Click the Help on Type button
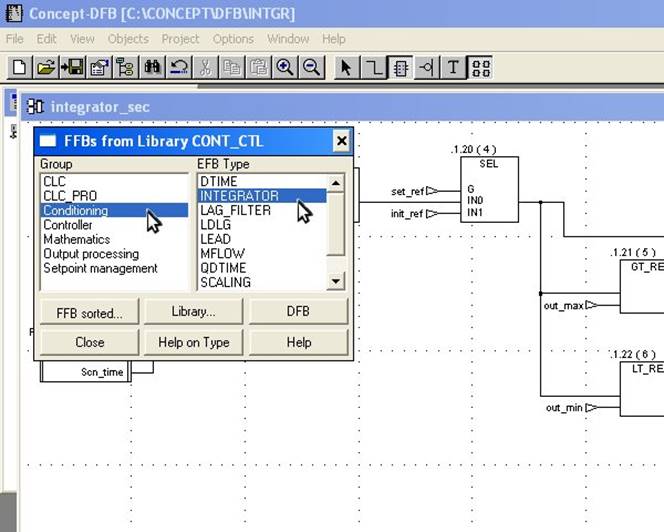Image resolution: width=664 pixels, height=532 pixels. click(194, 342)
